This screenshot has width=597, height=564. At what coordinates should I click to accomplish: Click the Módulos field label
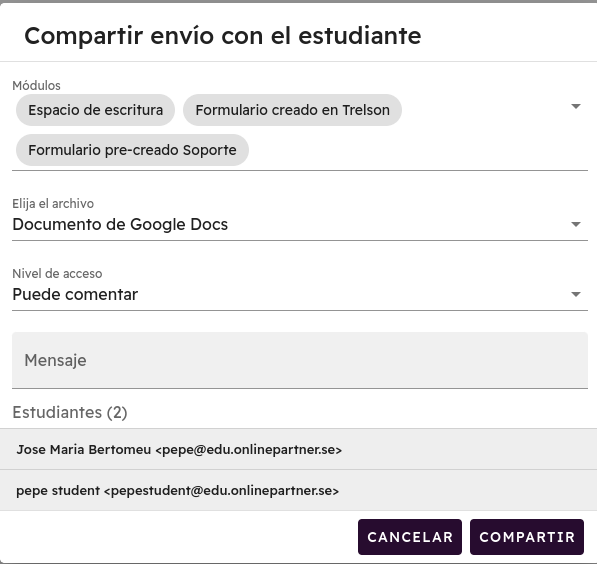[x=36, y=86]
